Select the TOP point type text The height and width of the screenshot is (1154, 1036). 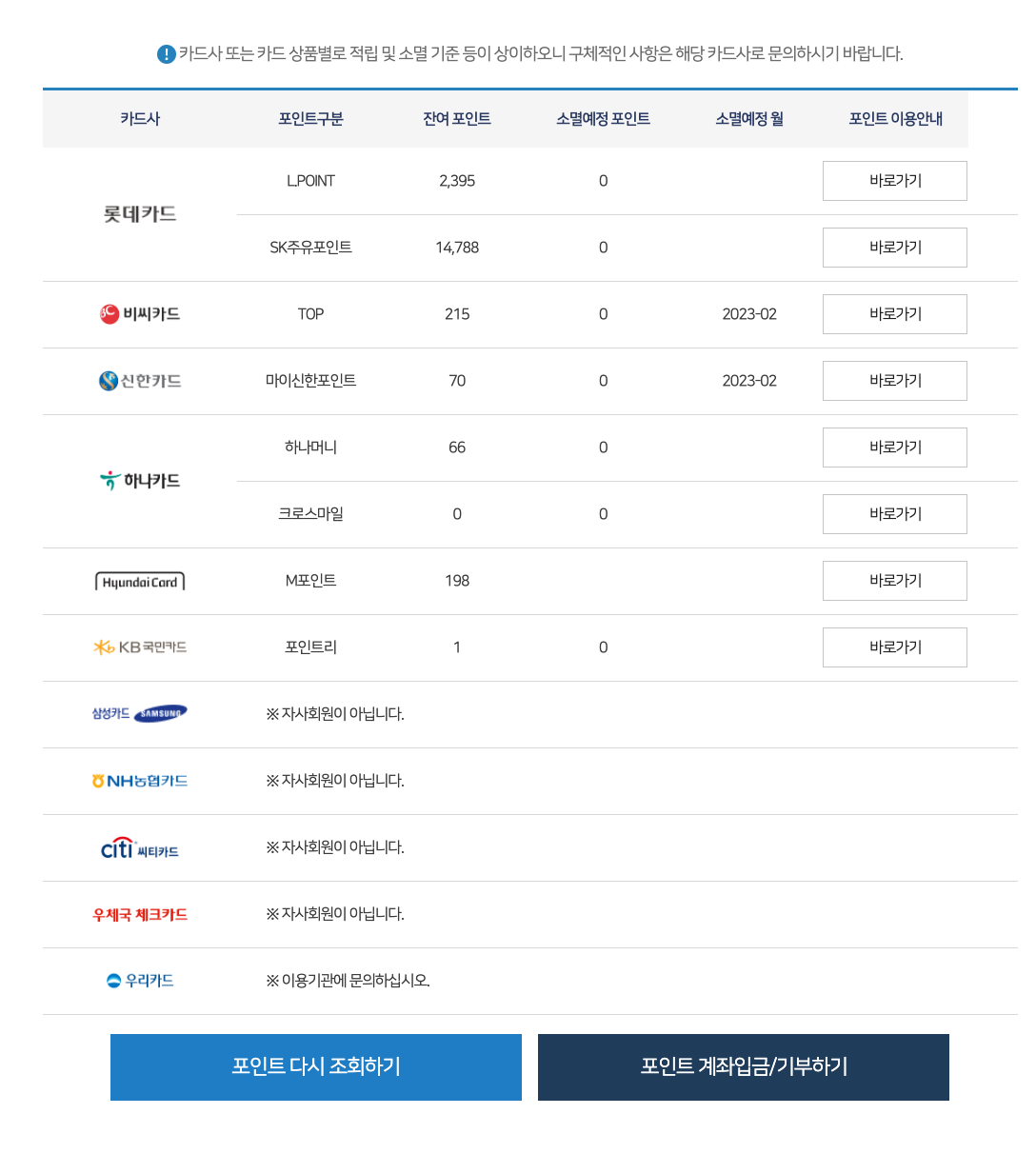310,314
